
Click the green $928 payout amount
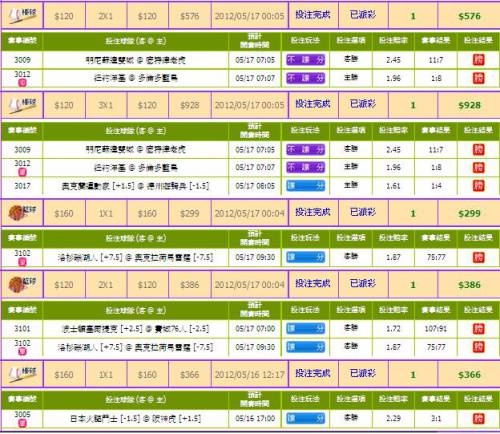[469, 105]
